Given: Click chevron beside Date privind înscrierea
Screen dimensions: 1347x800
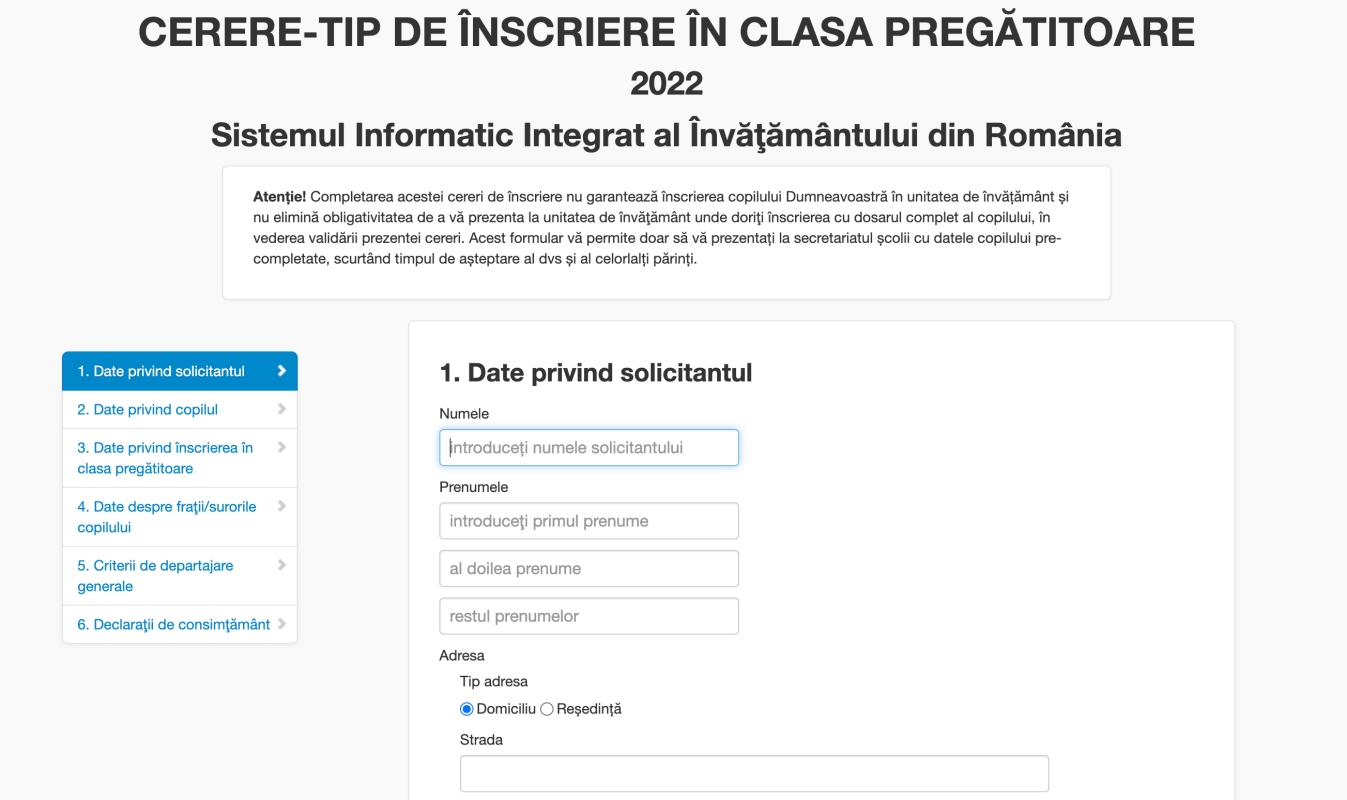Looking at the screenshot, I should [x=282, y=447].
